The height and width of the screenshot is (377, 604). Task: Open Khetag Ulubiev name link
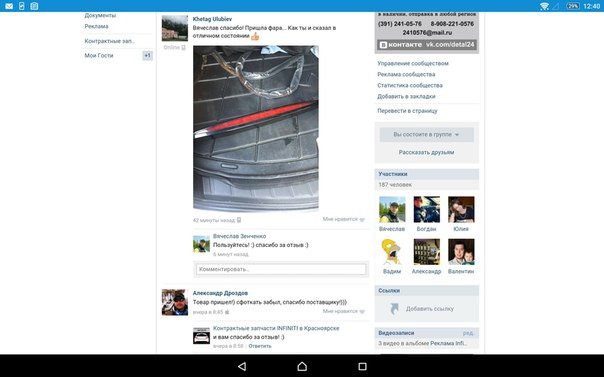[x=212, y=19]
